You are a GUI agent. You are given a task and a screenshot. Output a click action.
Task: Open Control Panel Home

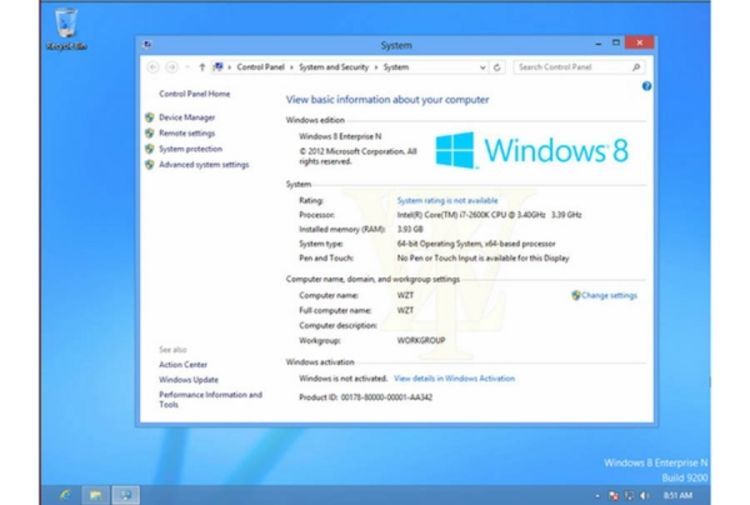pos(195,94)
